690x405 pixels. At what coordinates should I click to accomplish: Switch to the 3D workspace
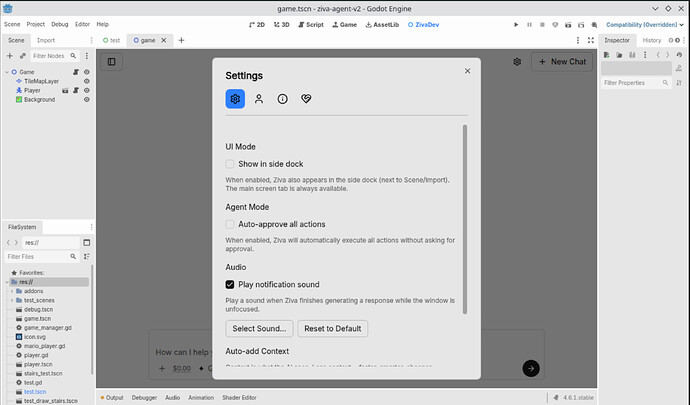click(282, 25)
